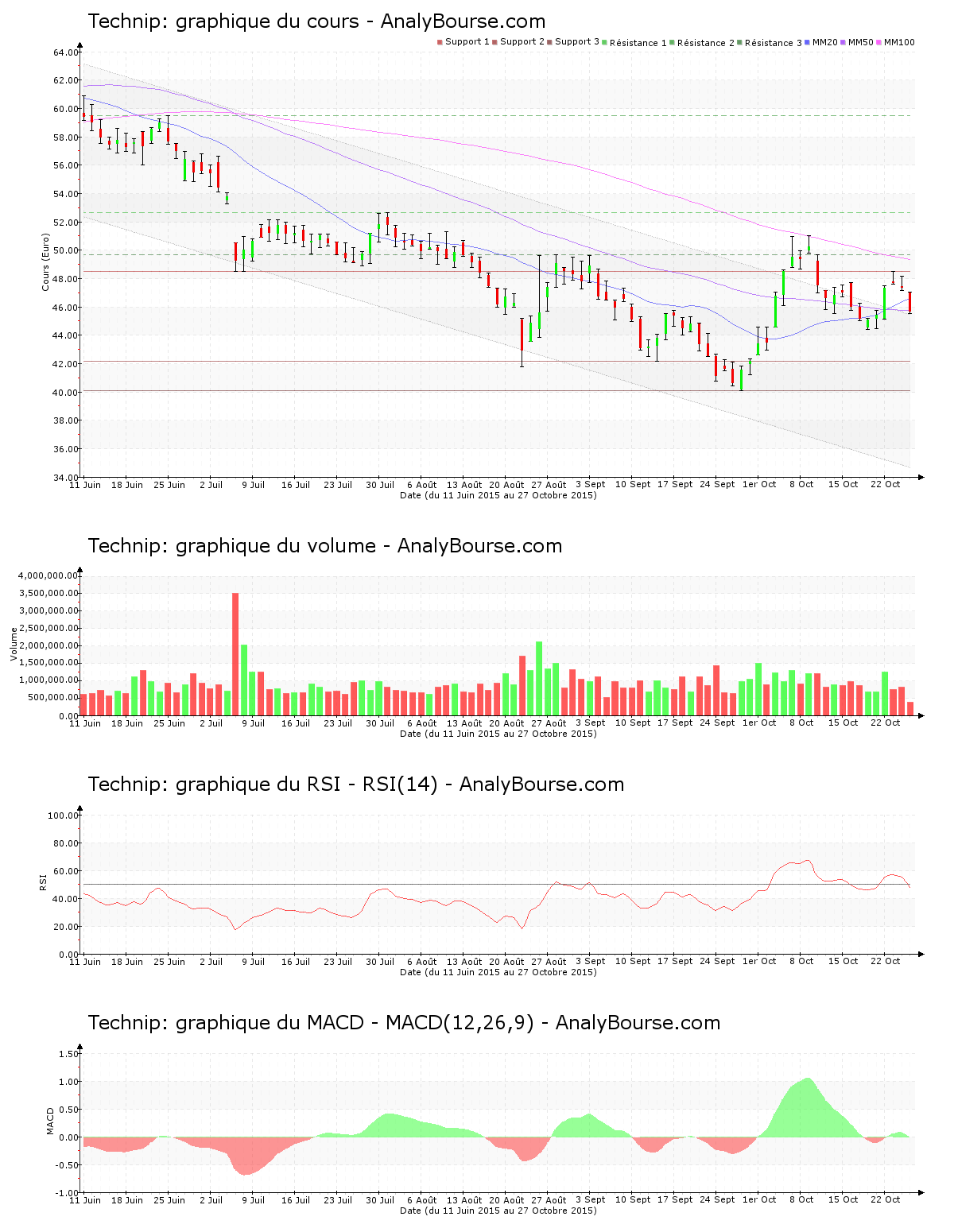Click the Support 1 red legend marker
954x1232 pixels.
tap(440, 42)
